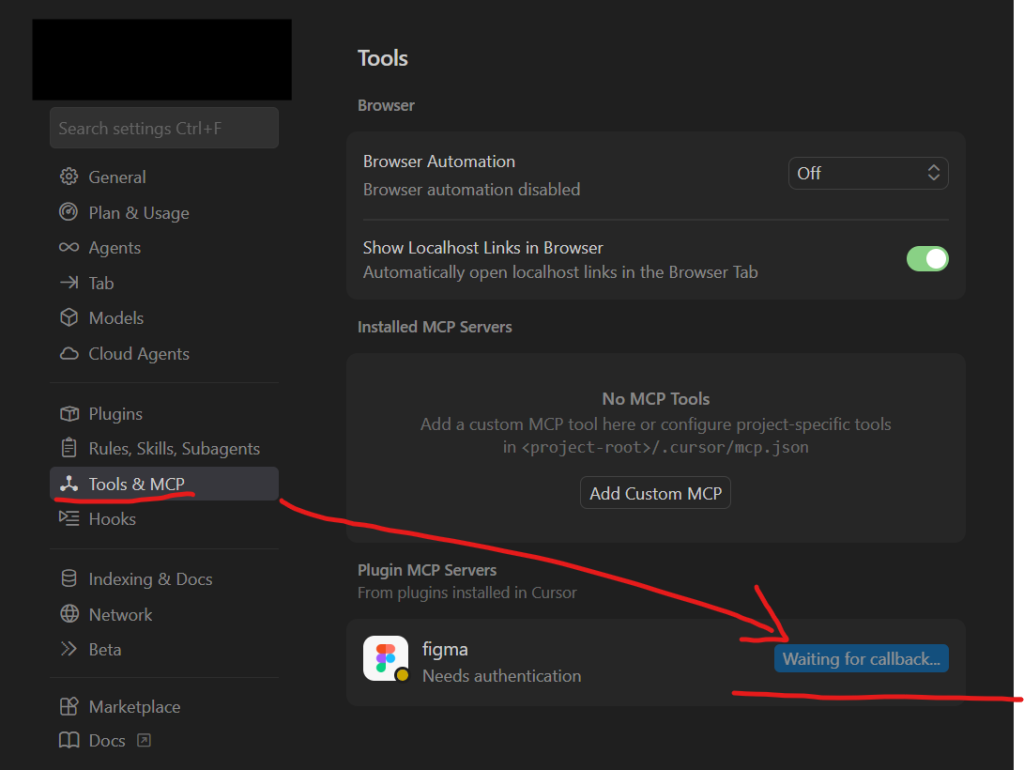1024x770 pixels.
Task: Select the Hooks icon in sidebar
Action: pyautogui.click(x=69, y=519)
